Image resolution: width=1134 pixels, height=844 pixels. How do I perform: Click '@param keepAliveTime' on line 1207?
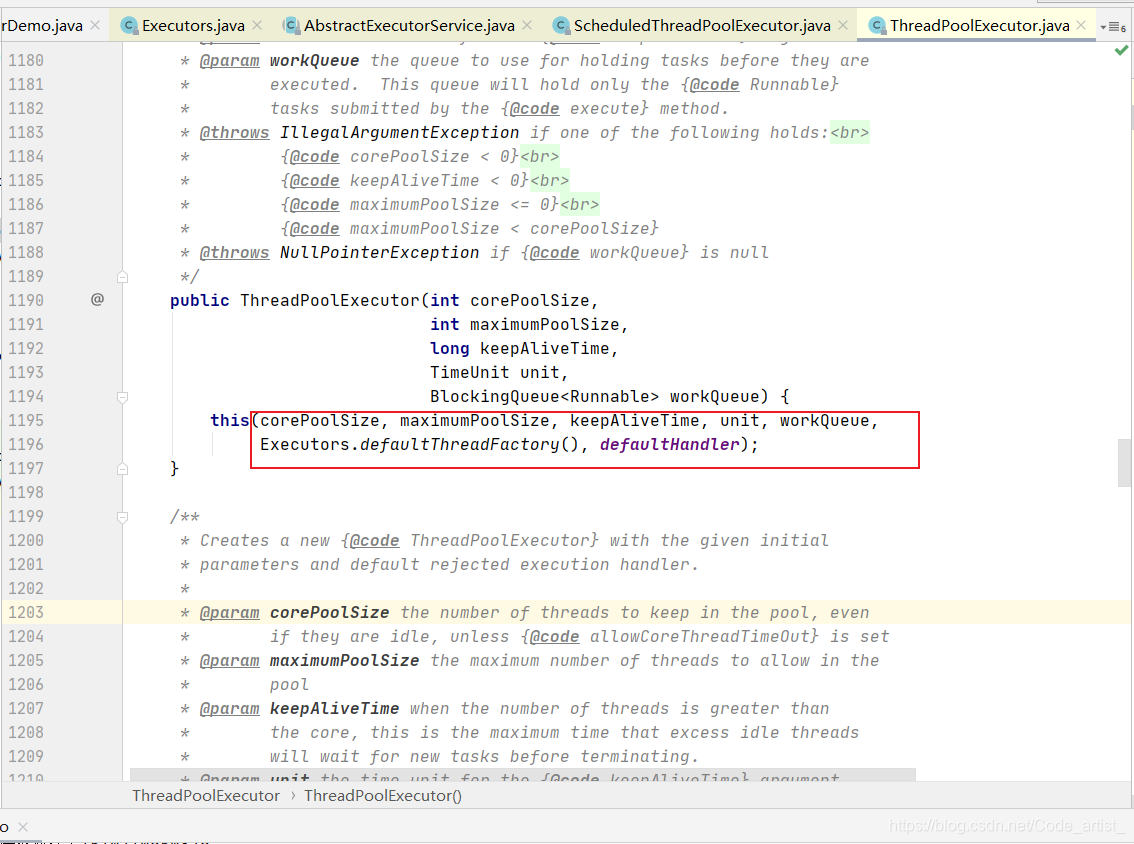coord(299,709)
